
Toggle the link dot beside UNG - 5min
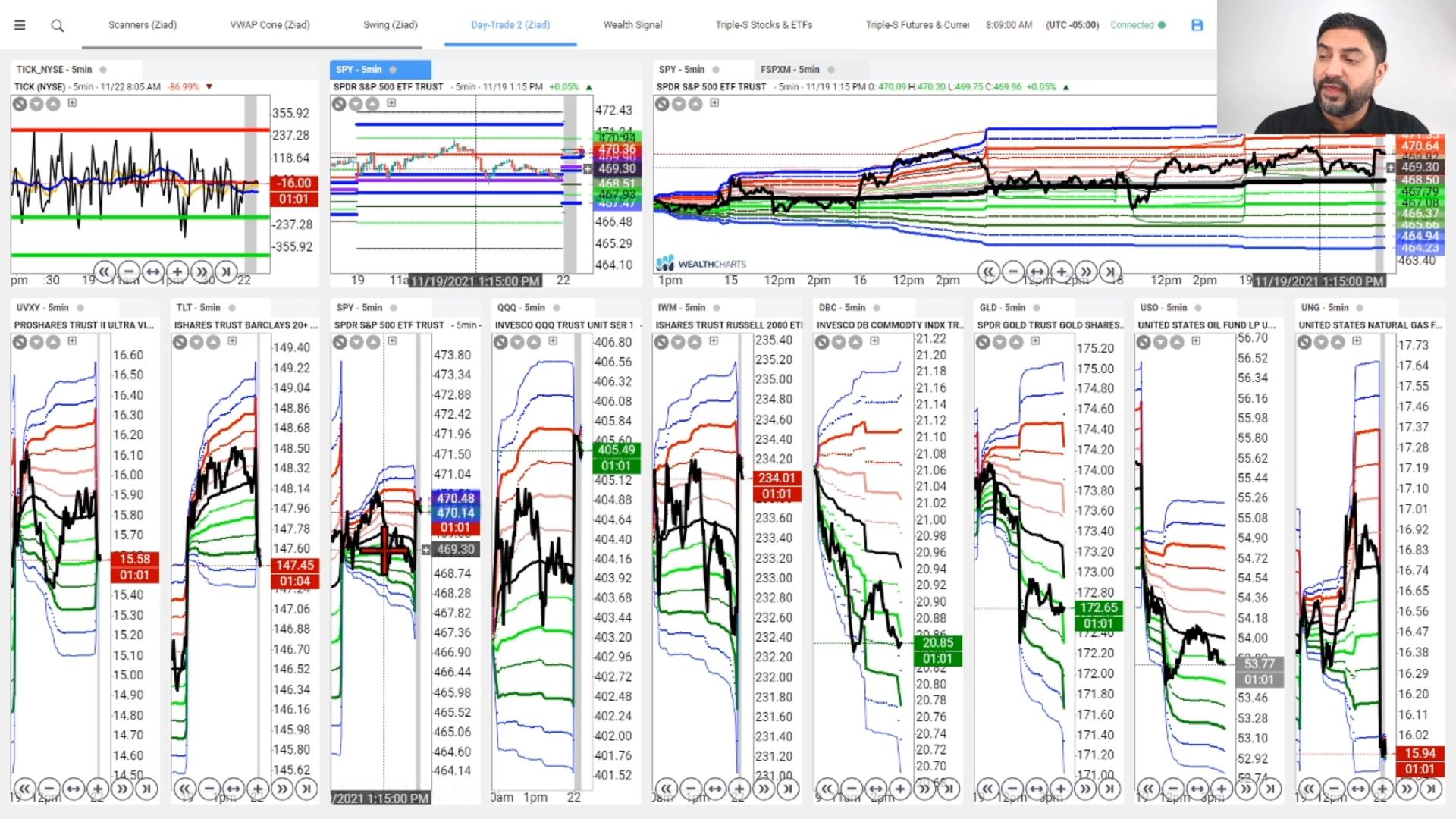[1360, 308]
